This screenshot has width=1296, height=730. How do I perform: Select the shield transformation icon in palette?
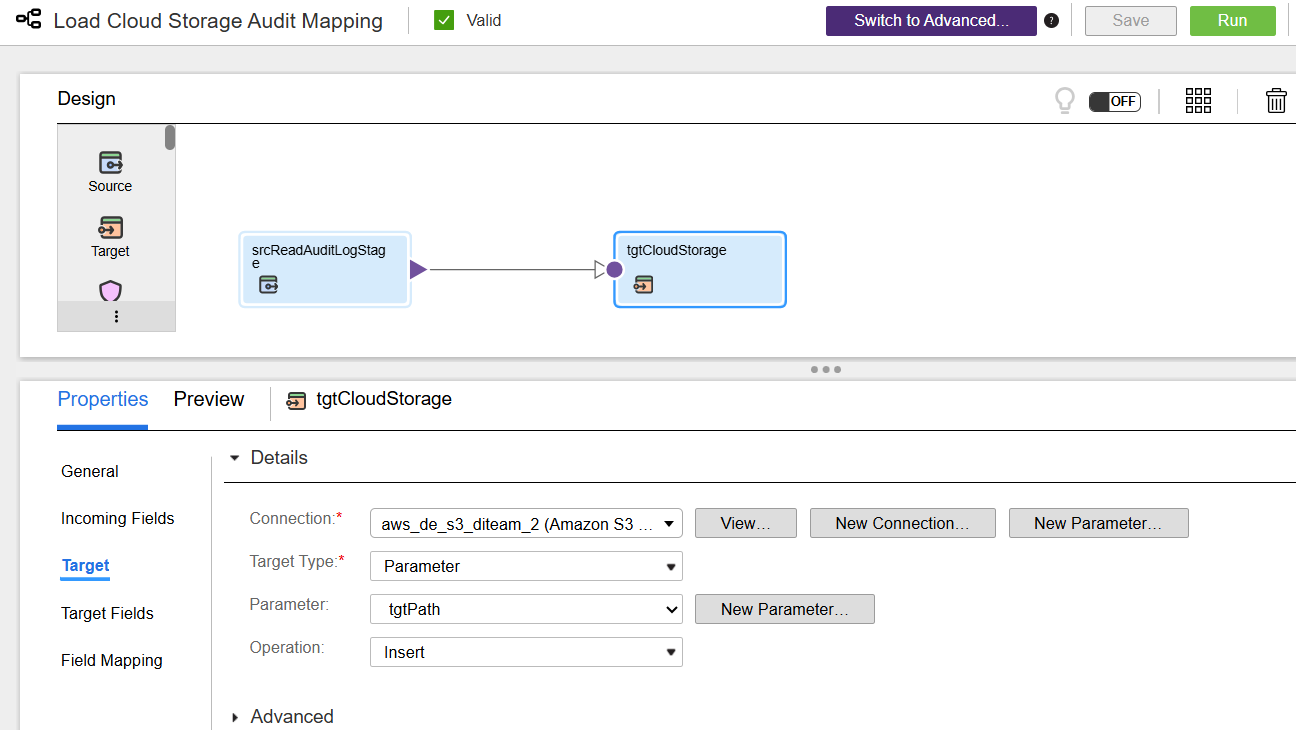[110, 291]
